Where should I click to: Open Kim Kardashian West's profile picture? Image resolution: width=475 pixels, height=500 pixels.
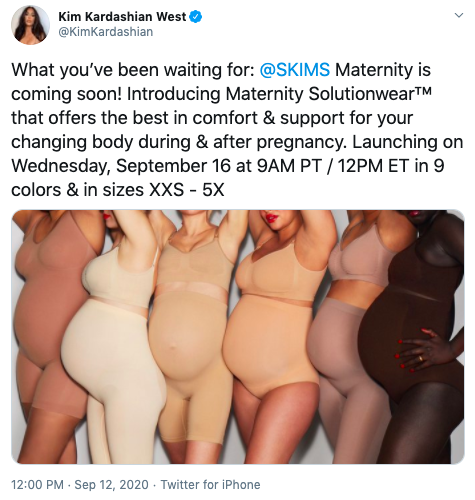point(30,25)
